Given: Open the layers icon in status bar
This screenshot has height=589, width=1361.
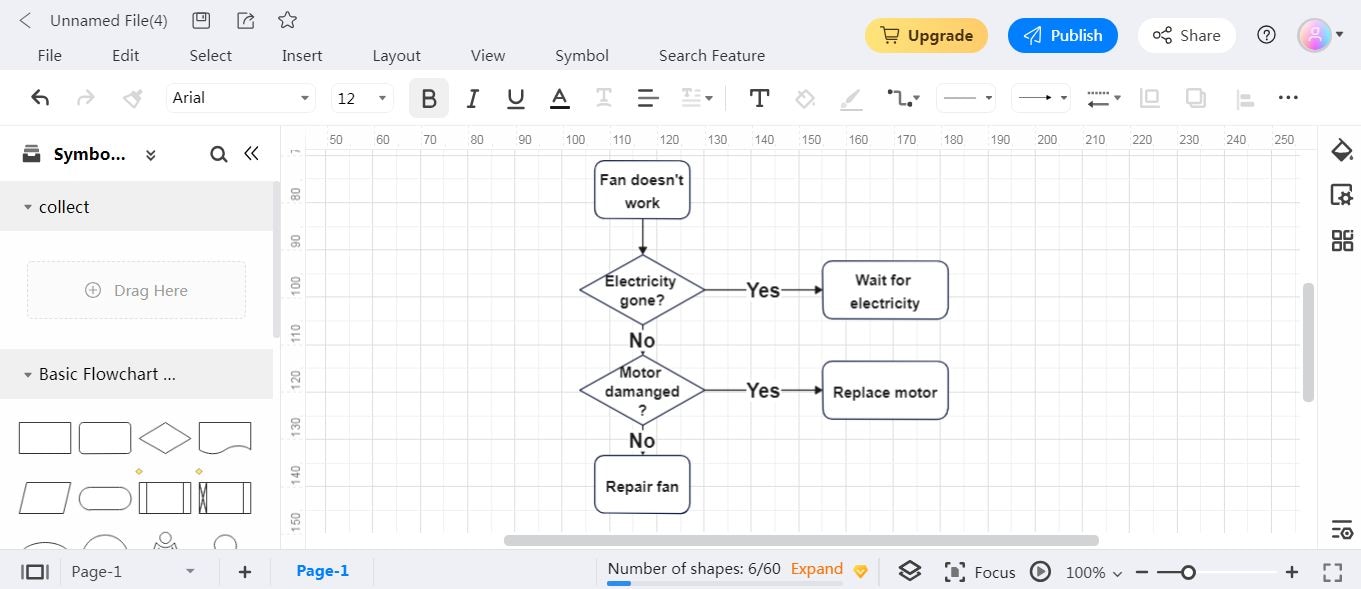Looking at the screenshot, I should point(909,571).
